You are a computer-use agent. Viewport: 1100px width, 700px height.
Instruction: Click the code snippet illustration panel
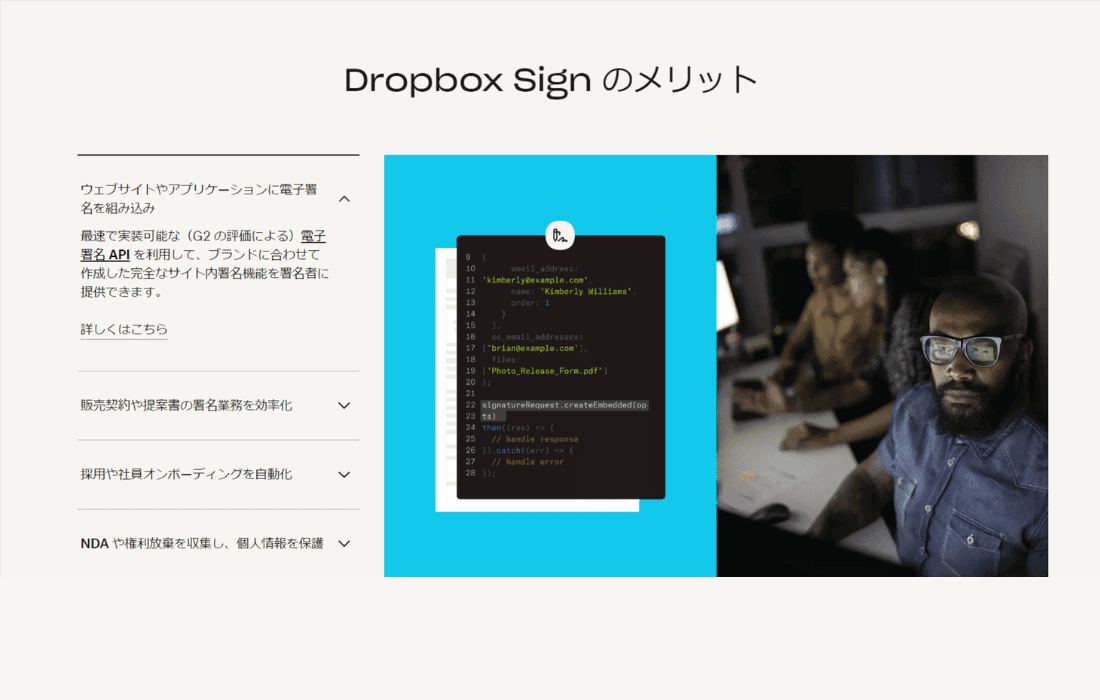(x=561, y=367)
